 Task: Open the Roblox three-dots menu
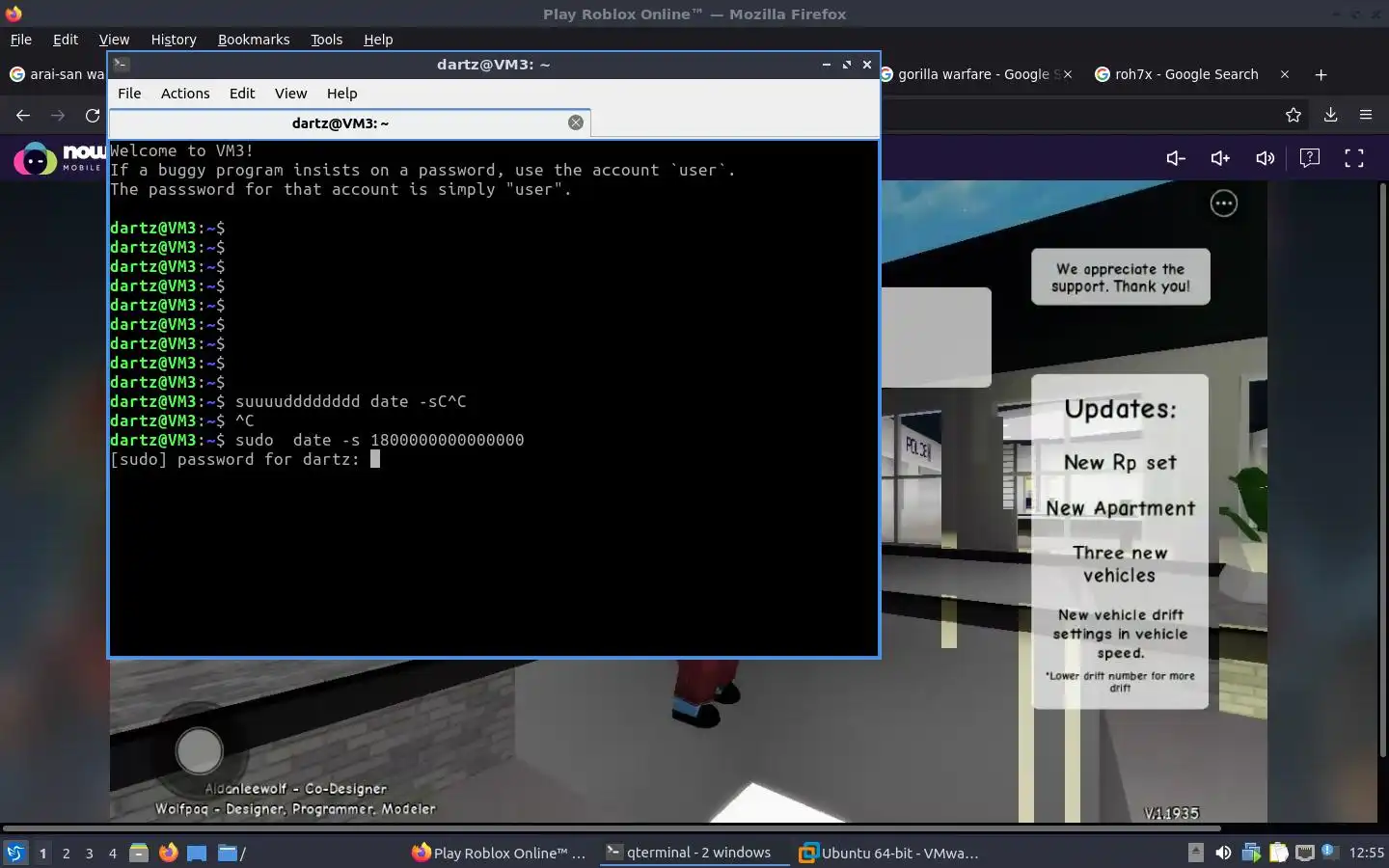(1224, 203)
